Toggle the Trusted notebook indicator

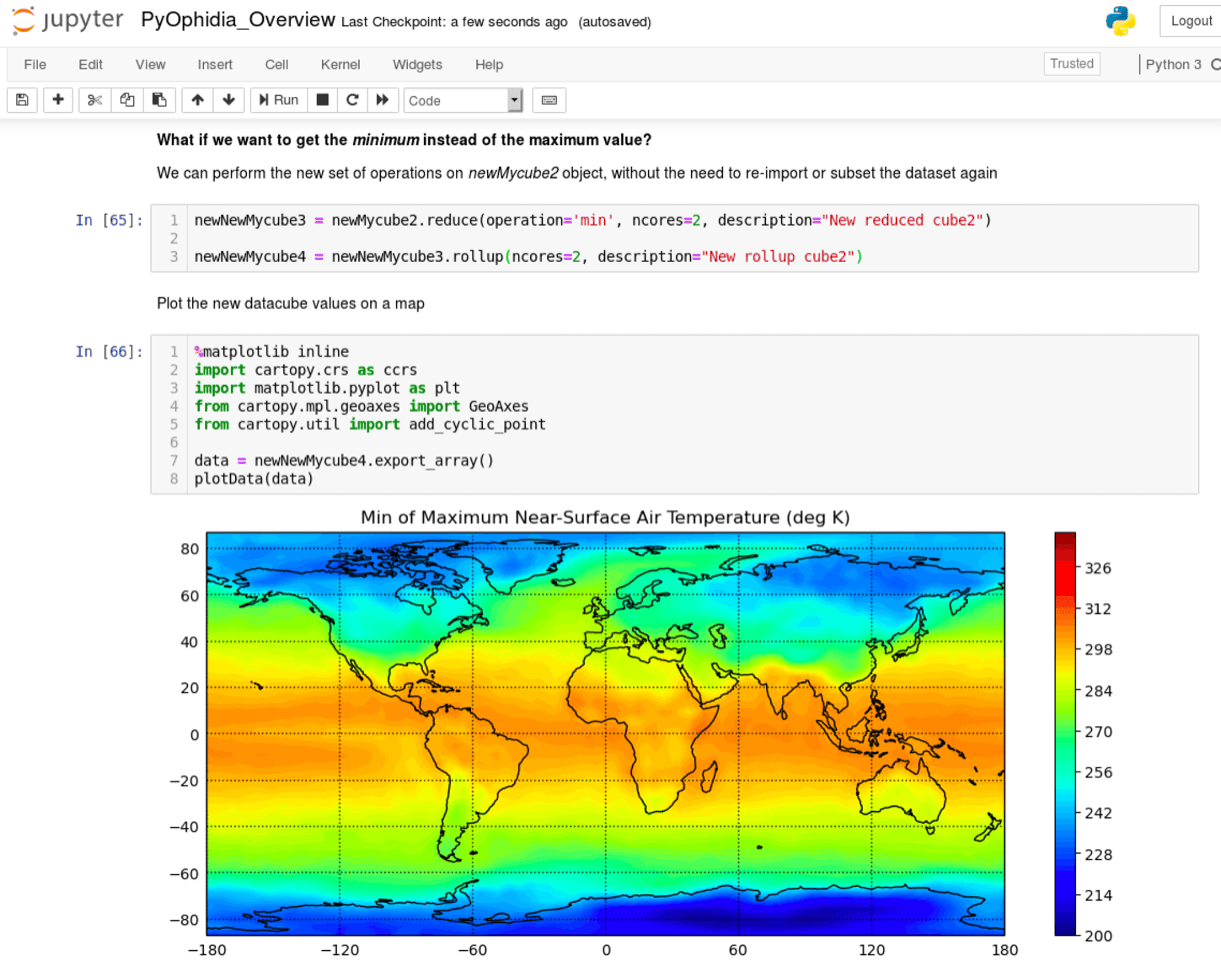point(1071,64)
